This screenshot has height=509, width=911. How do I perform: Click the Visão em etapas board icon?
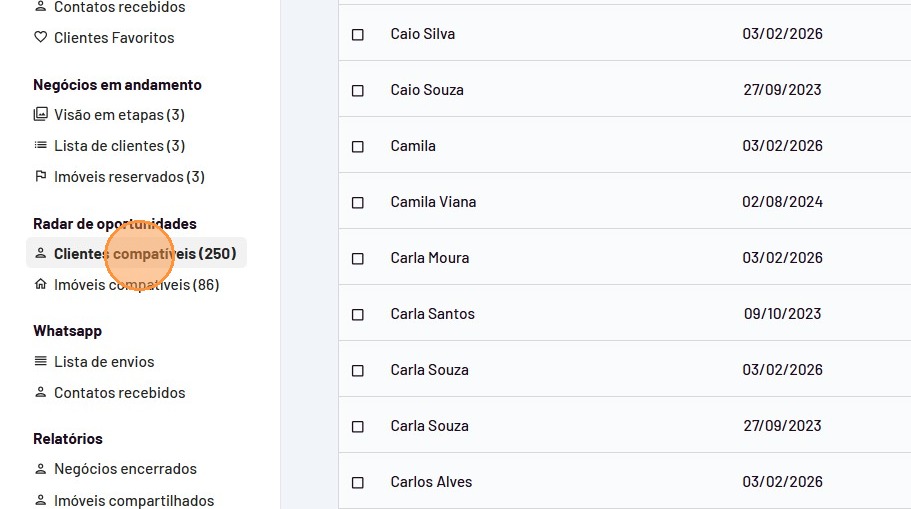41,115
